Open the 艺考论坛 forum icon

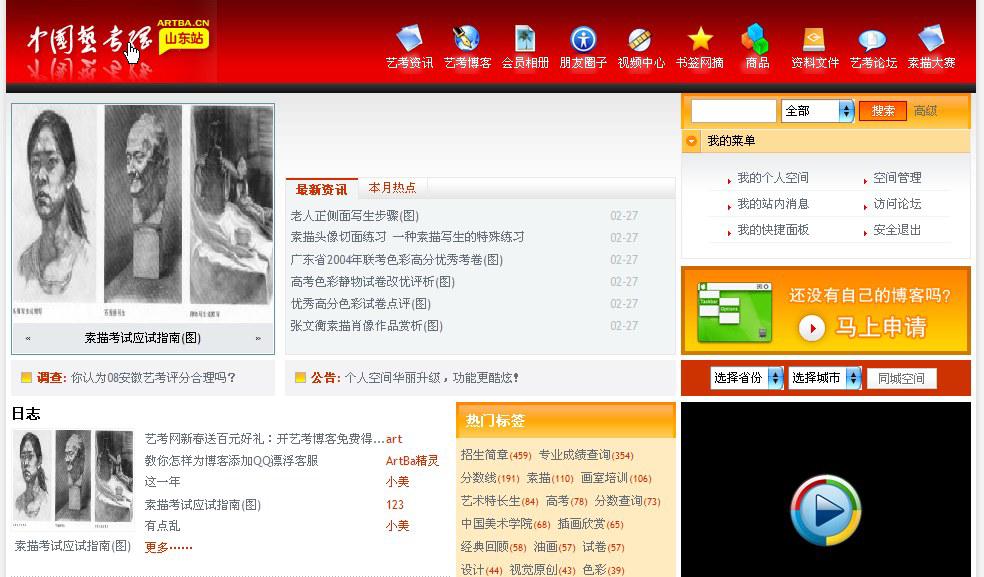click(872, 40)
